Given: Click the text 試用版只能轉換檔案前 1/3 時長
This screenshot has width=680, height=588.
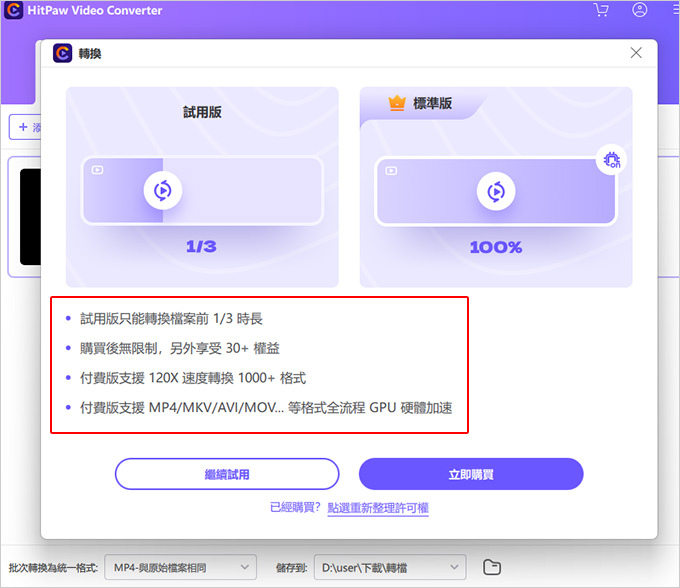Looking at the screenshot, I should pos(171,319).
